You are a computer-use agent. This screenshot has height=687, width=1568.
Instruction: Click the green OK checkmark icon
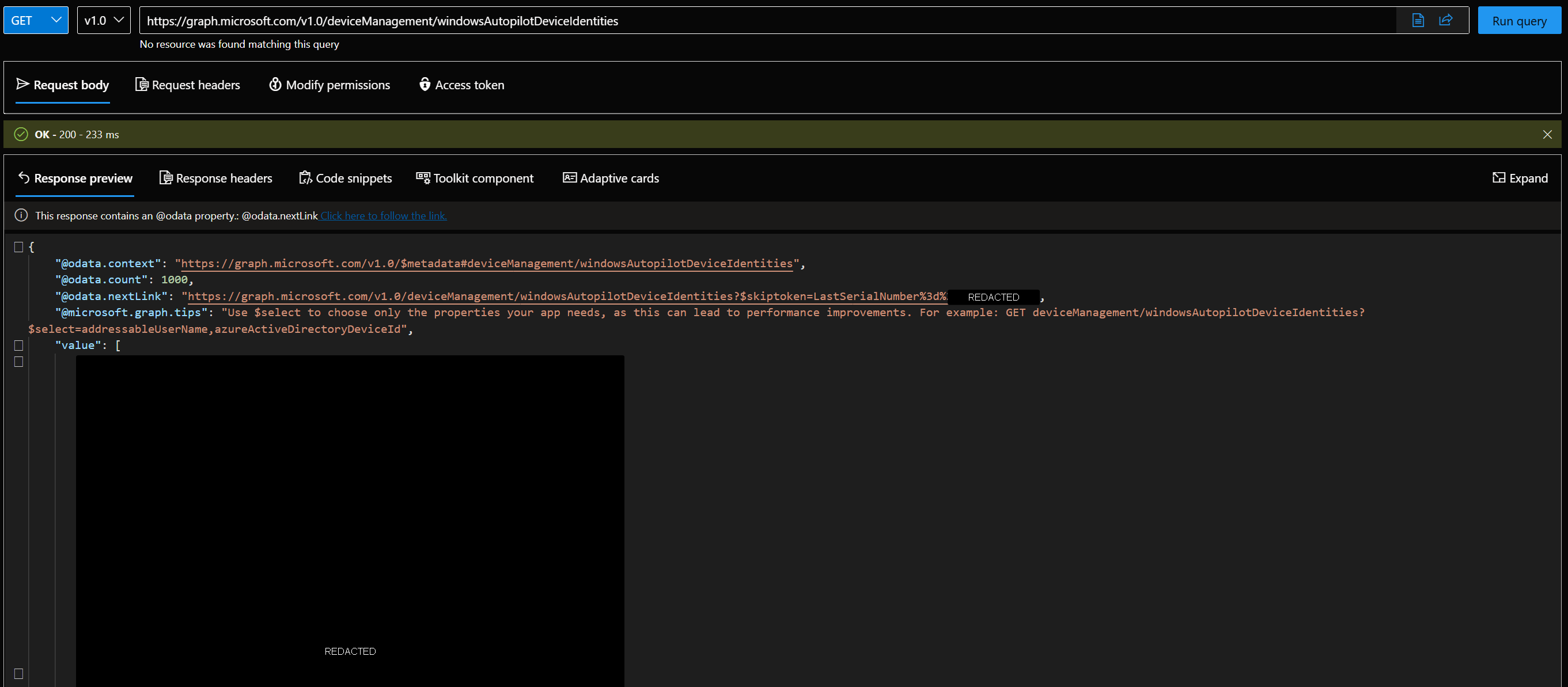[x=21, y=135]
